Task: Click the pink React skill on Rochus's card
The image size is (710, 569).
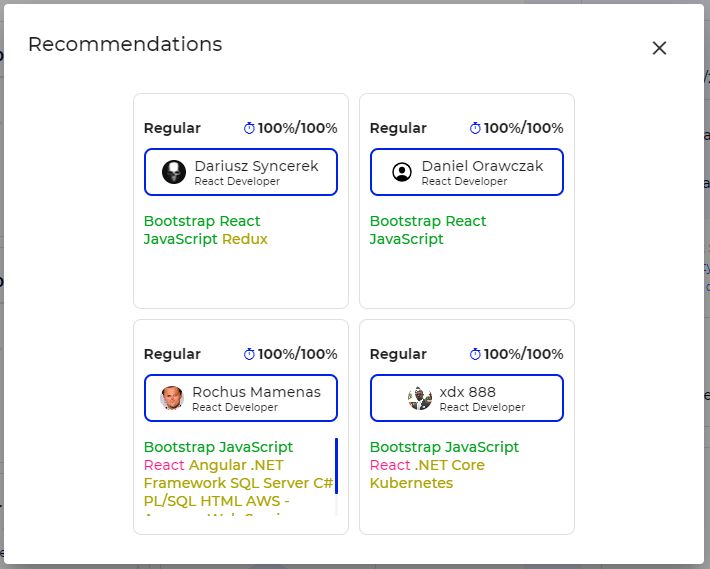Action: click(x=164, y=465)
